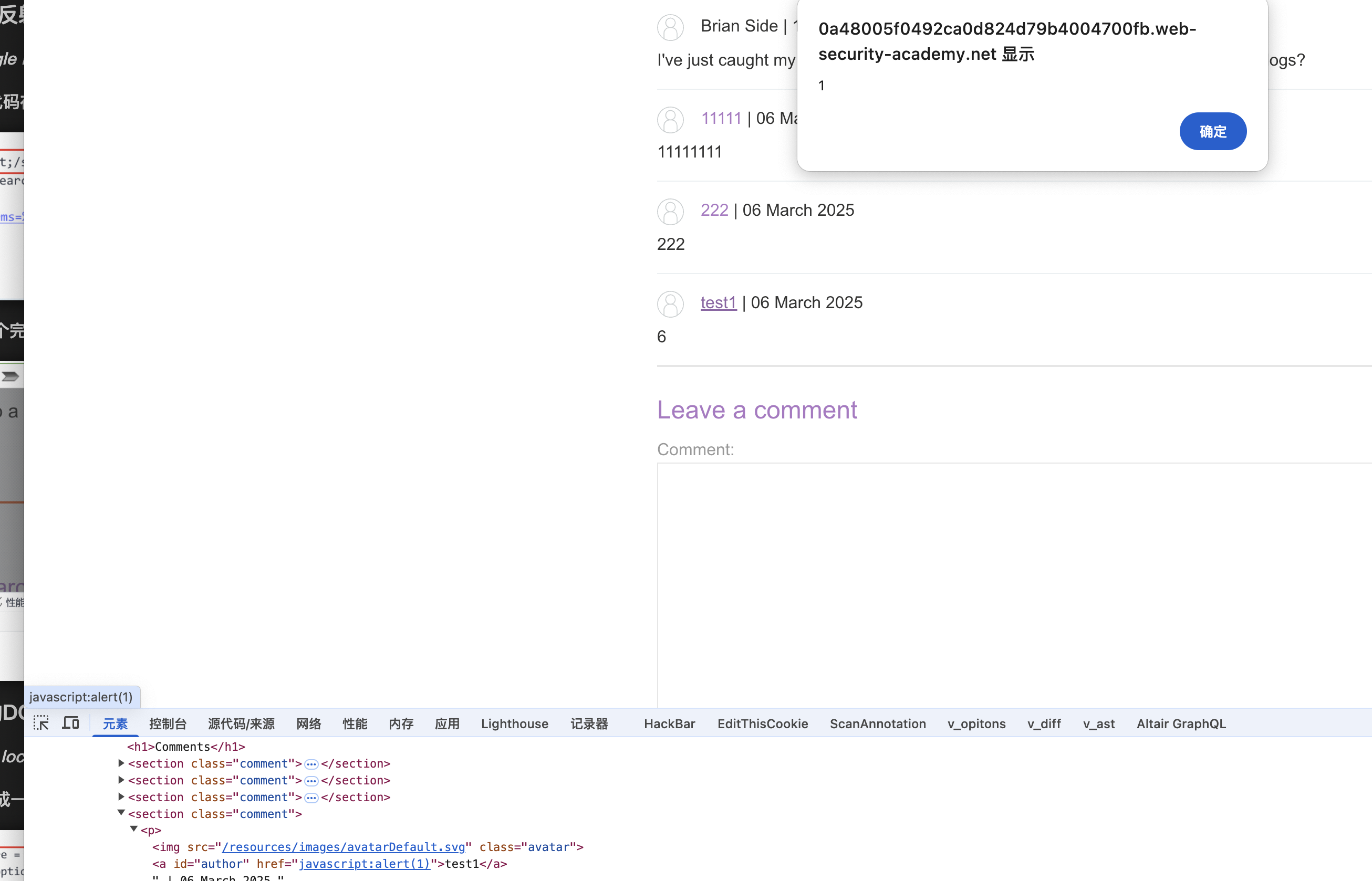Expand the first collapsed comment section node
The height and width of the screenshot is (881, 1372).
[x=121, y=763]
